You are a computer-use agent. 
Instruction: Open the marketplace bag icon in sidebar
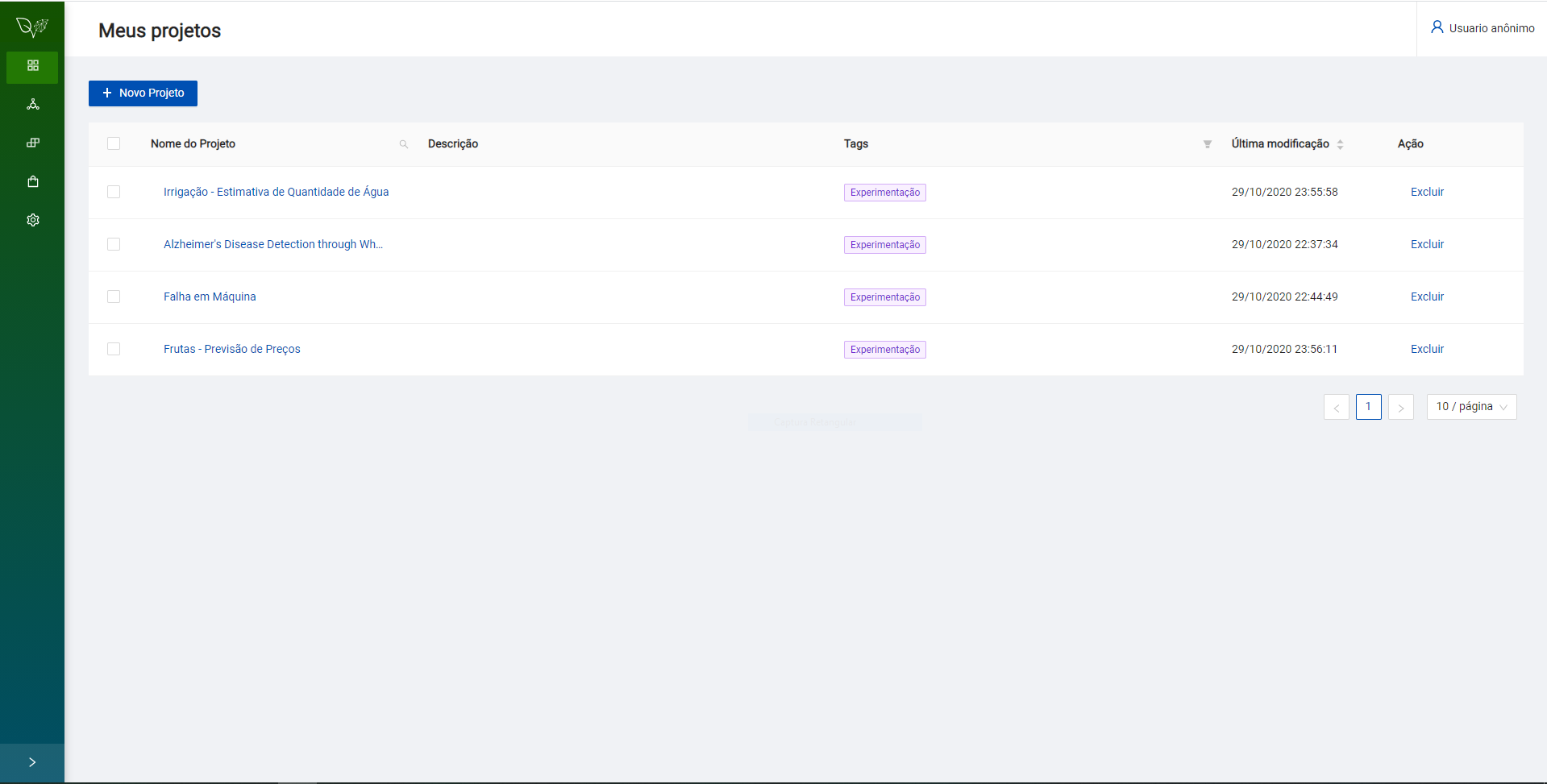pyautogui.click(x=32, y=181)
